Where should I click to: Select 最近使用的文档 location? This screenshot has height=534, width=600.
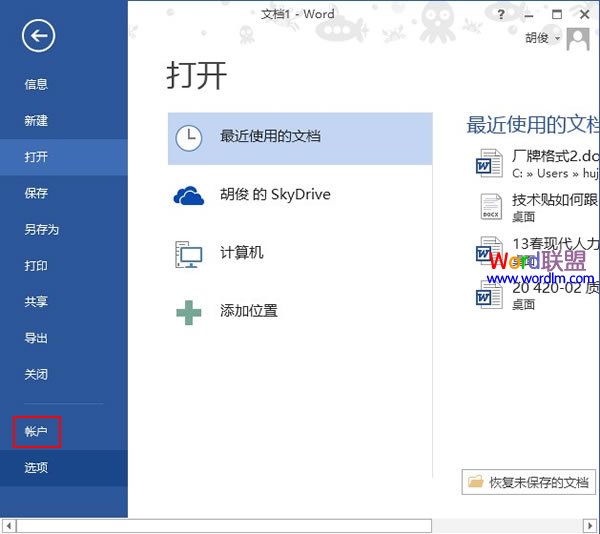[300, 138]
